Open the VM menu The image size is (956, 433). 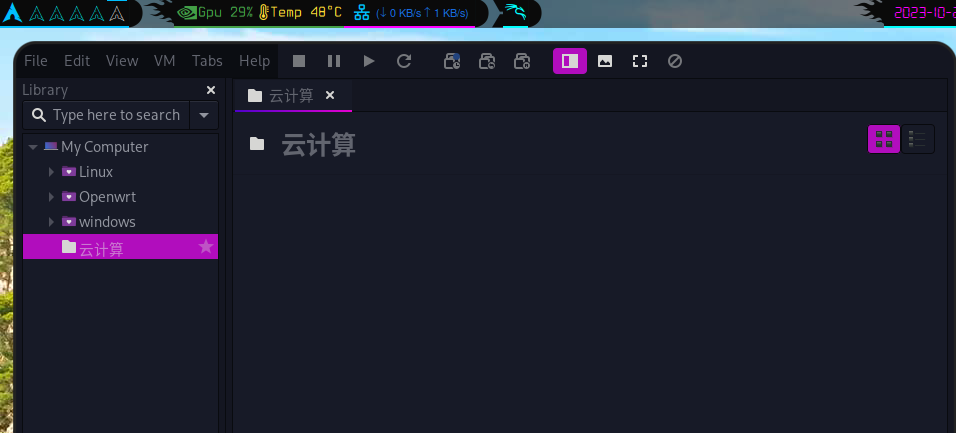[x=165, y=61]
